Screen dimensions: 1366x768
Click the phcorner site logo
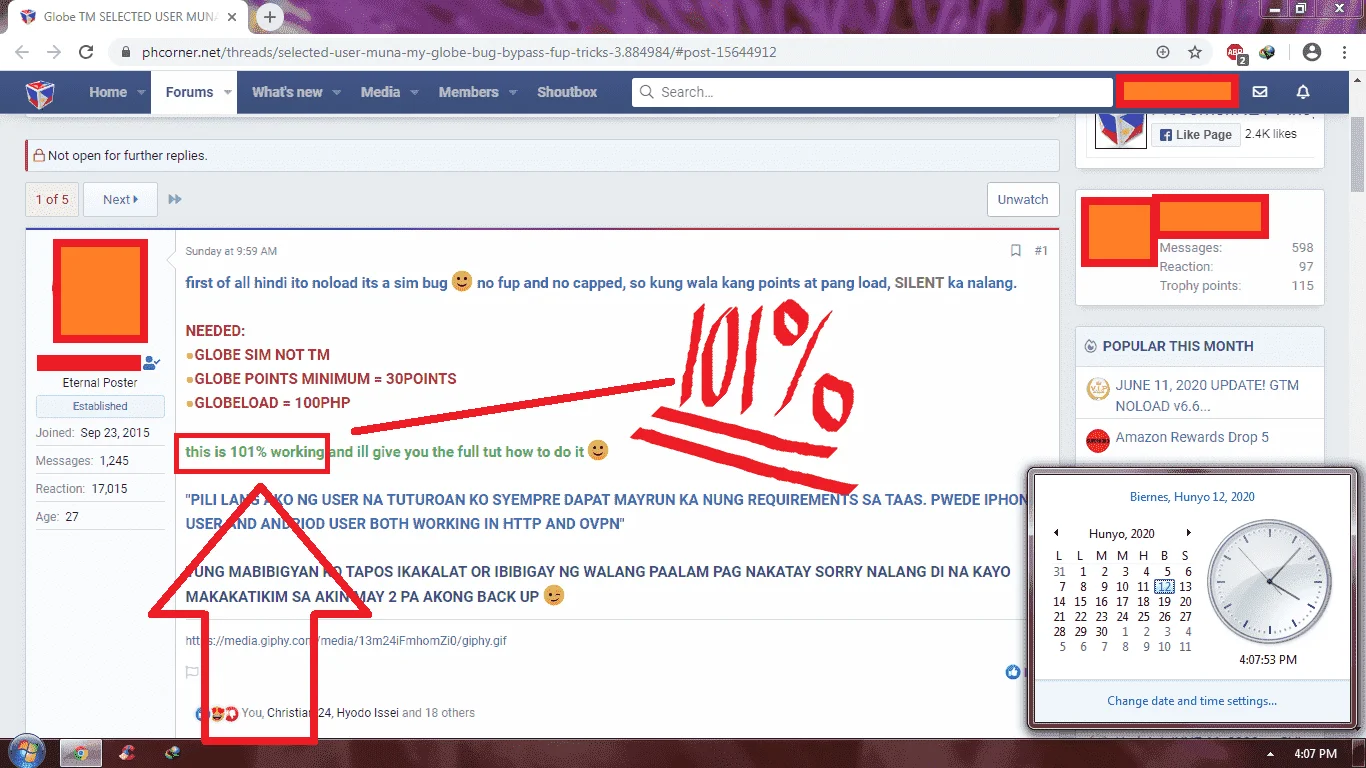pyautogui.click(x=40, y=92)
